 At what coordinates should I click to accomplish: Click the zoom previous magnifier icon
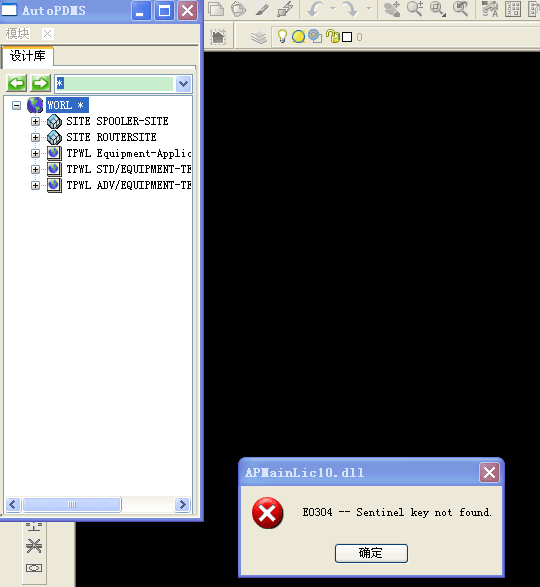click(x=460, y=9)
